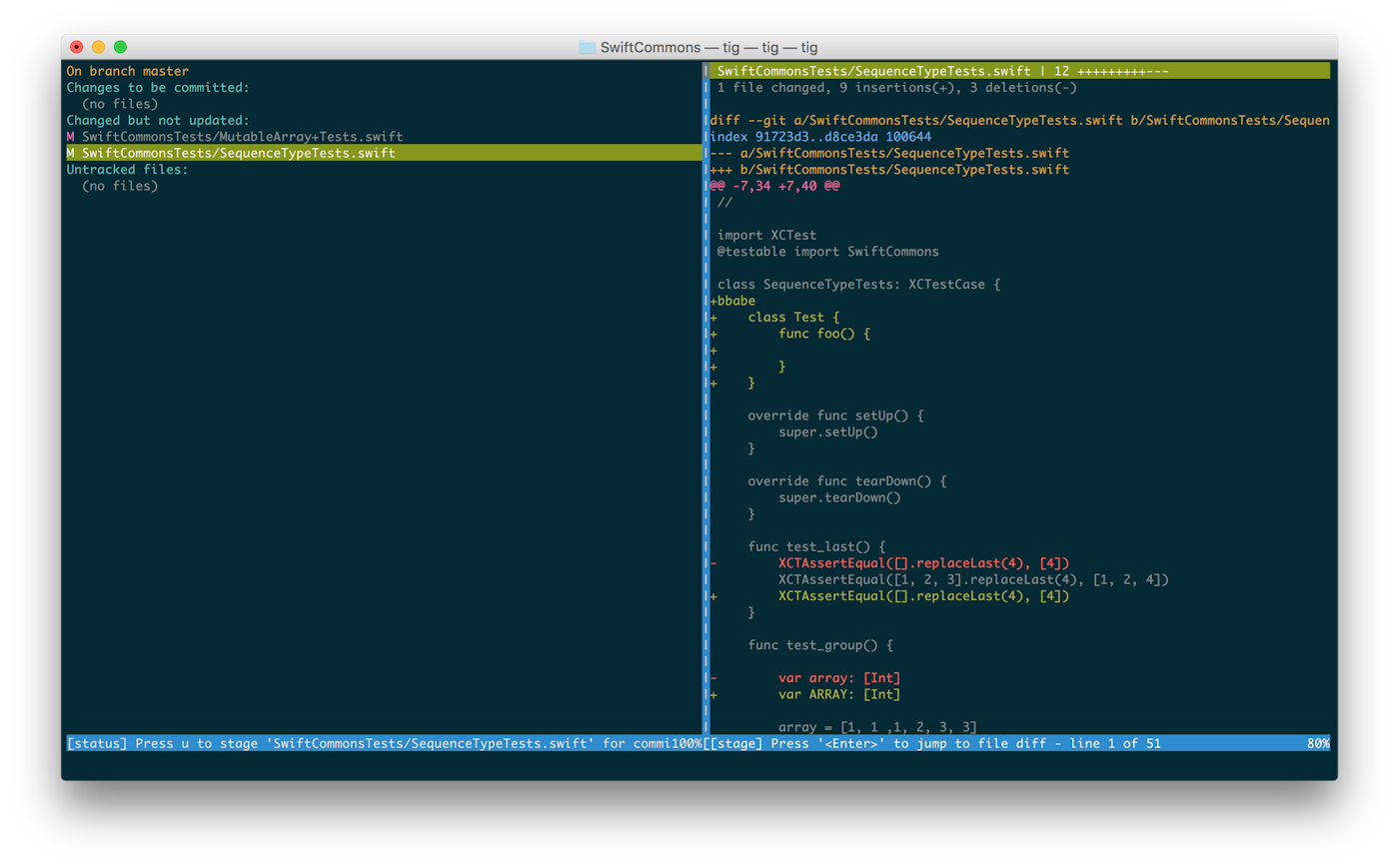1399x868 pixels.
Task: Click the red close window button
Action: click(x=76, y=47)
